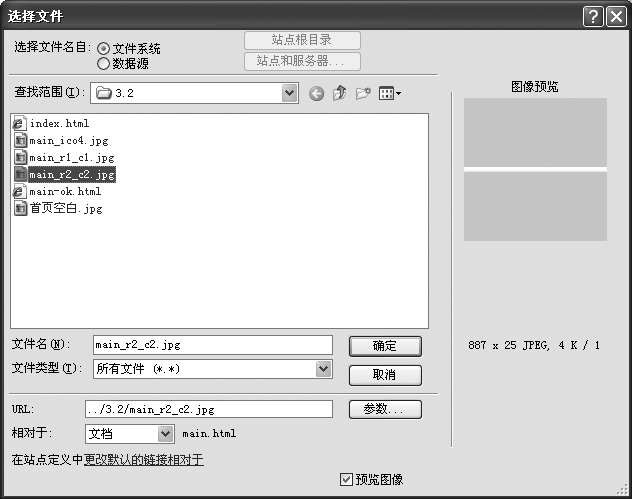Click the main-ok.html file icon
Screen dimensions: 632x499
click(x=20, y=191)
